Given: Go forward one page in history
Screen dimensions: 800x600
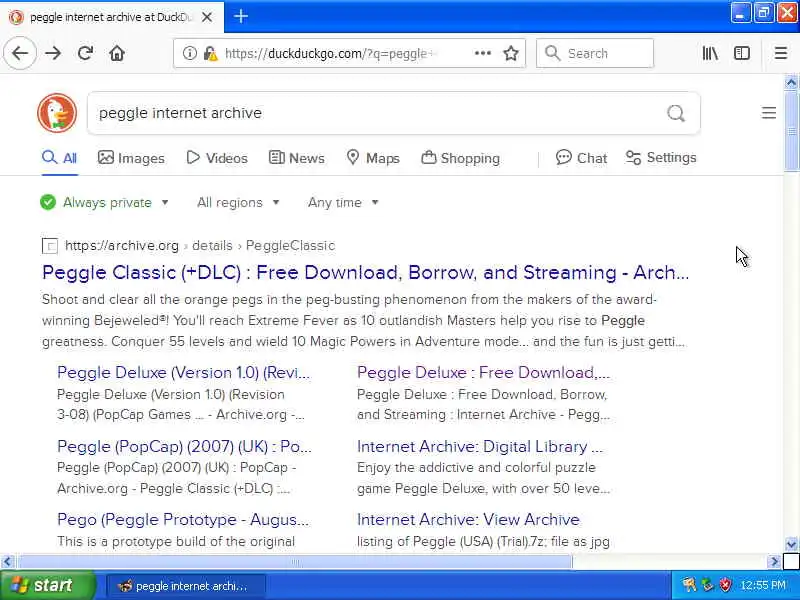Looking at the screenshot, I should [x=53, y=53].
